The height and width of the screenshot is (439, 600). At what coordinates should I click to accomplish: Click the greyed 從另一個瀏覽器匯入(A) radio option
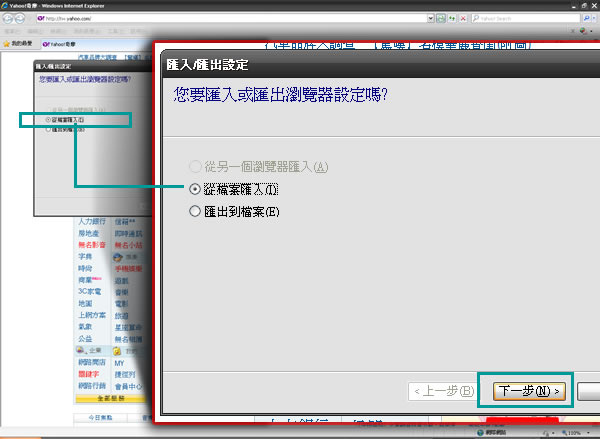[195, 167]
